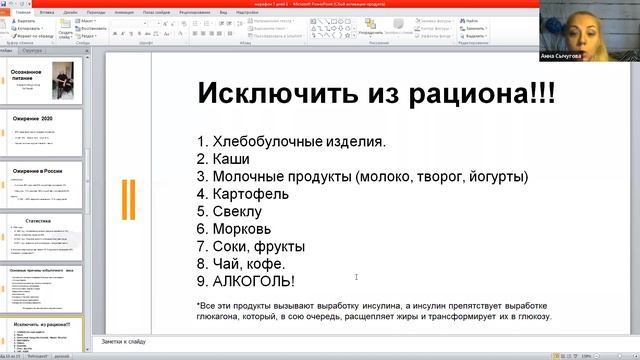Image resolution: width=640 pixels, height=360 pixels.
Task: Open Направление текста dropdown
Action: pyautogui.click(x=271, y=21)
